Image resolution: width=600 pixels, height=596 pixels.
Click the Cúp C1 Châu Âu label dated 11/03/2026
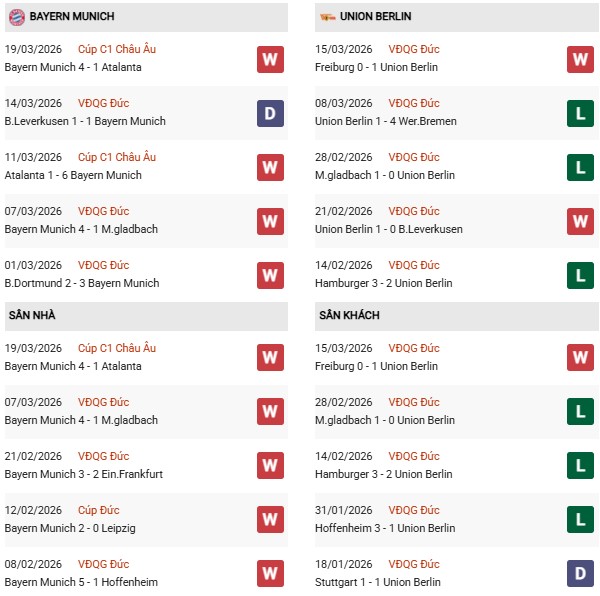click(x=123, y=157)
